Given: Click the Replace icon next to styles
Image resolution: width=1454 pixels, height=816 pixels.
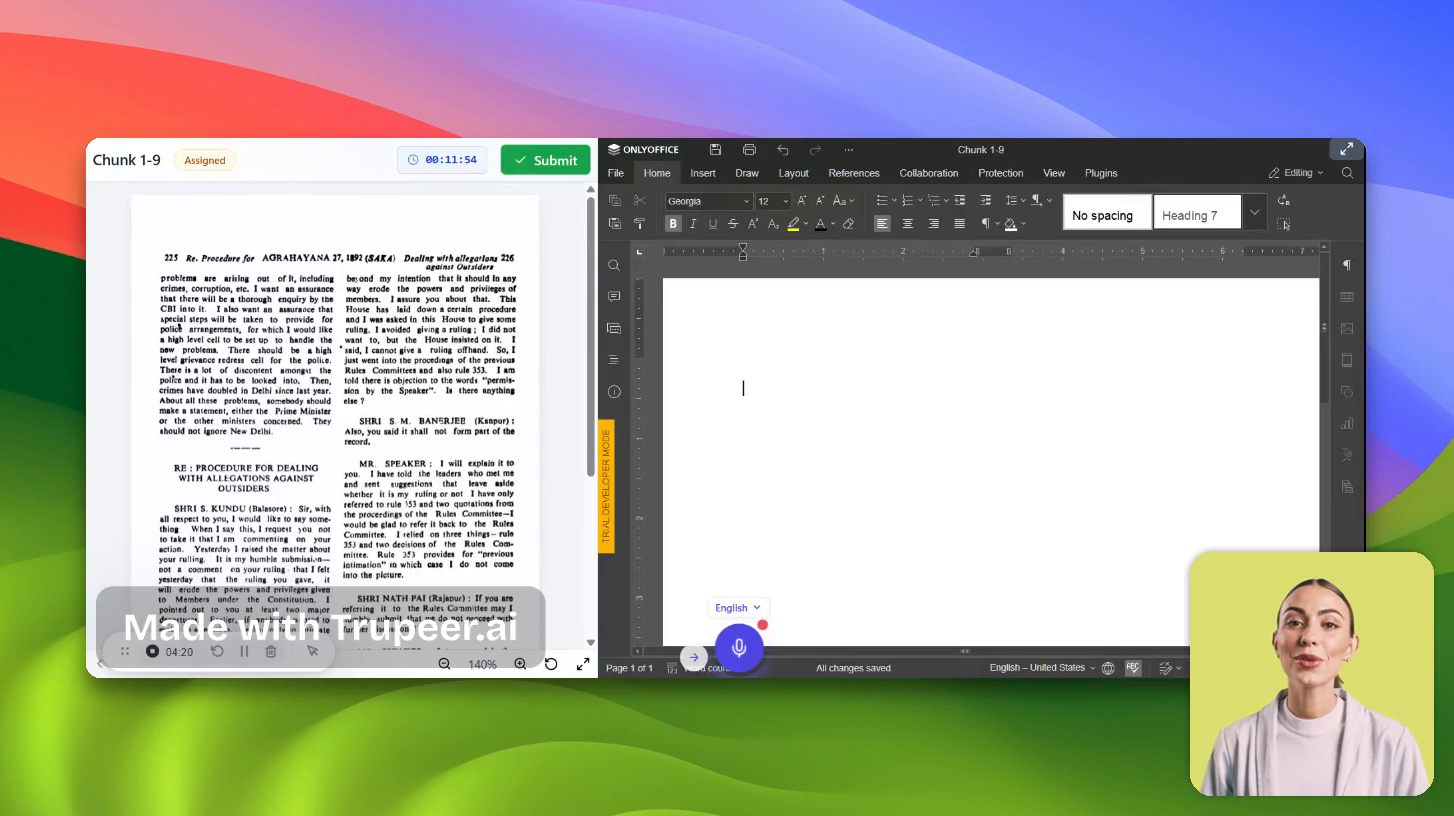Looking at the screenshot, I should [1284, 201].
